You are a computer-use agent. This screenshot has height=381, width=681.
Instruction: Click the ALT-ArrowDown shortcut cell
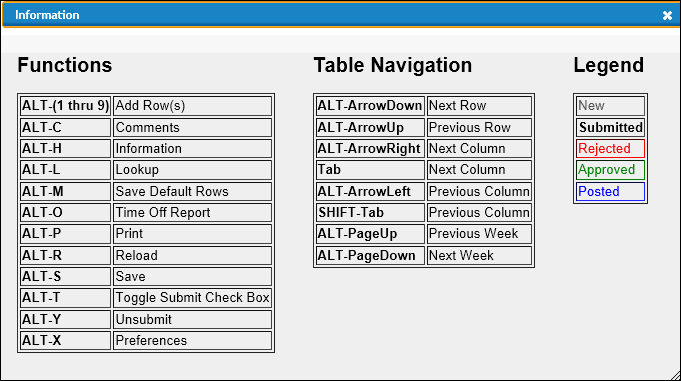point(370,106)
